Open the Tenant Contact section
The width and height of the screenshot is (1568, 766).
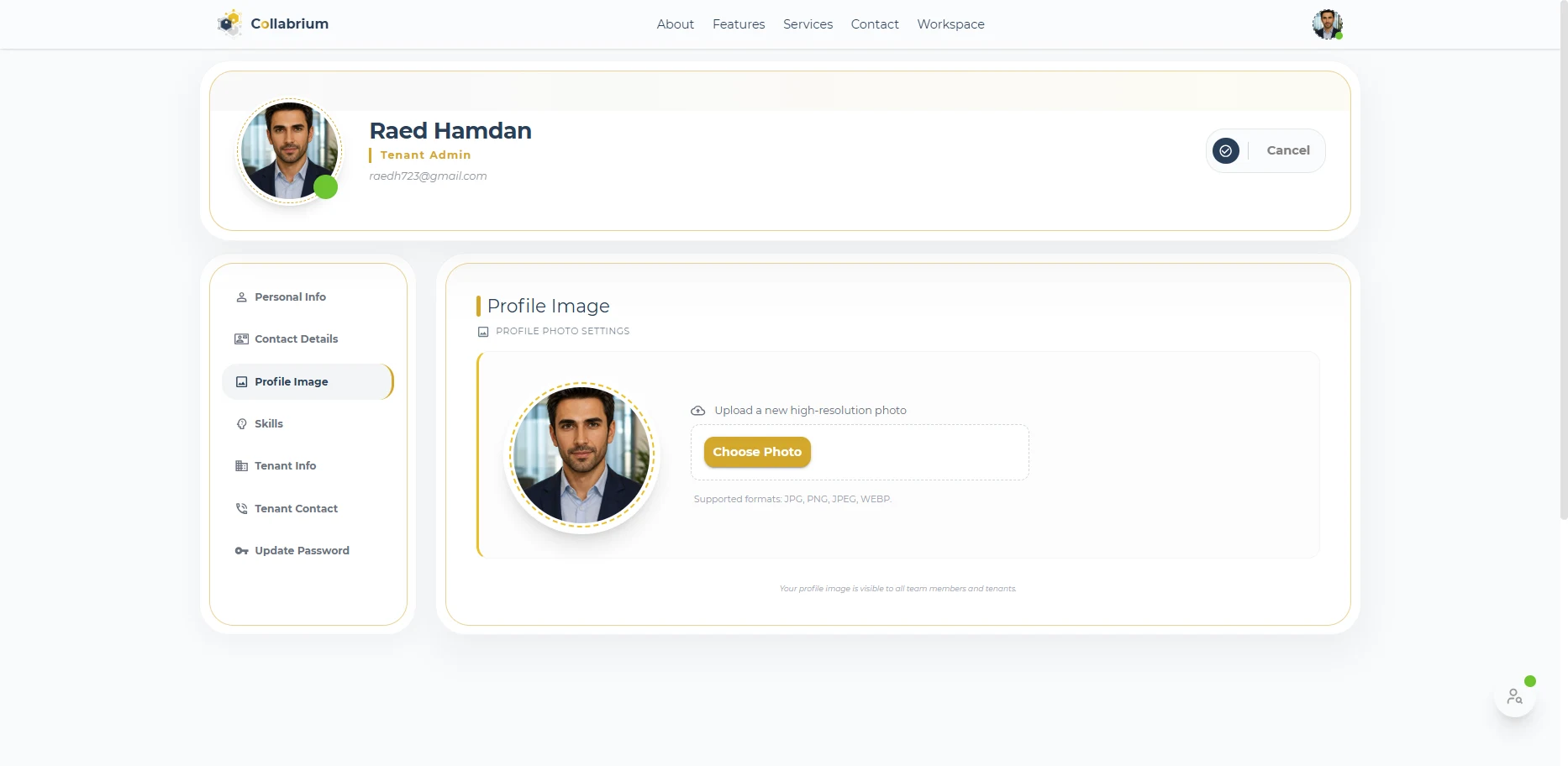point(308,509)
